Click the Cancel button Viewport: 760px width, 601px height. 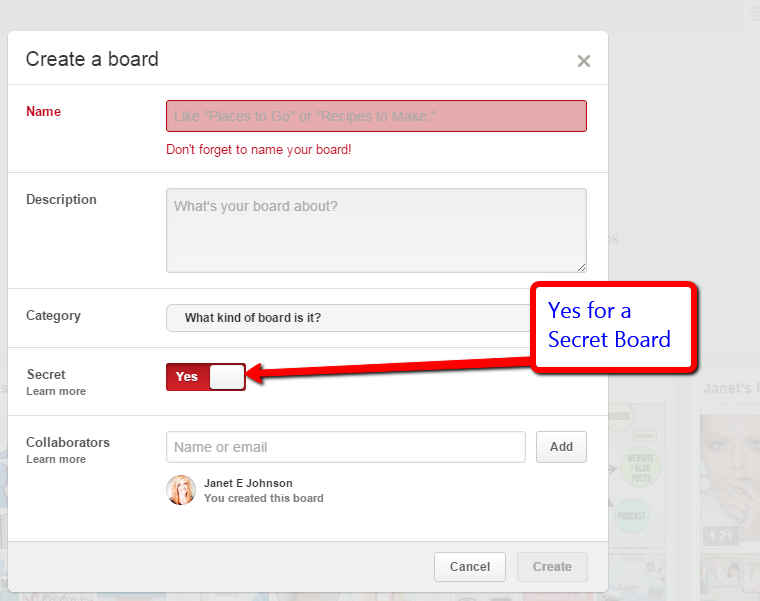click(470, 567)
